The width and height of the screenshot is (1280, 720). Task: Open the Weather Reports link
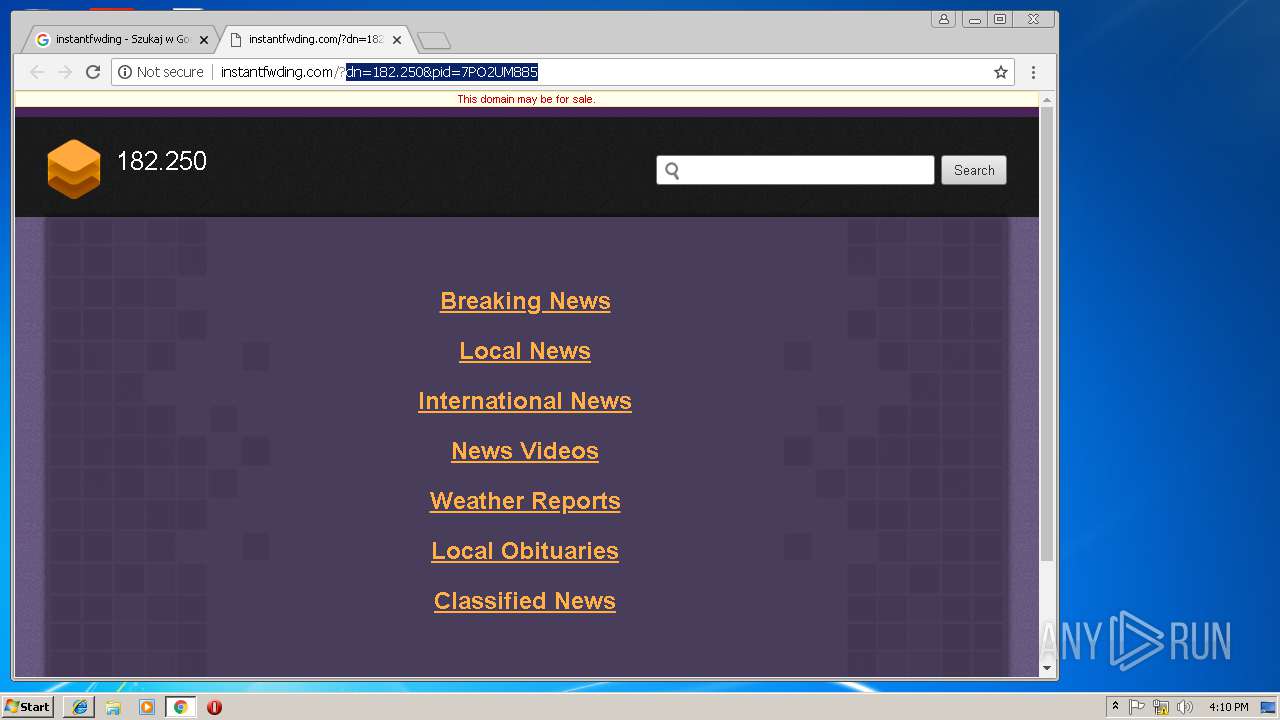click(525, 501)
